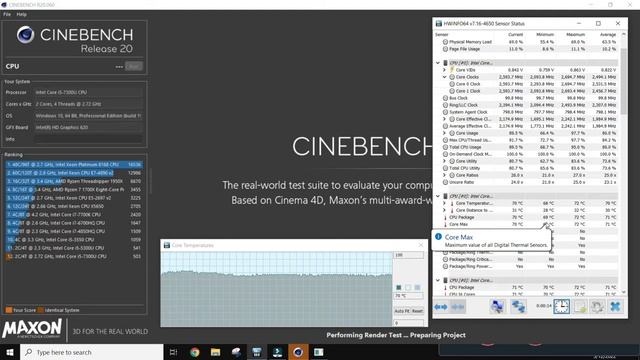Screen dimensions: 640x360
Task: Collapse the first CPU [#0] Intel Core sensor group
Action: click(438, 63)
